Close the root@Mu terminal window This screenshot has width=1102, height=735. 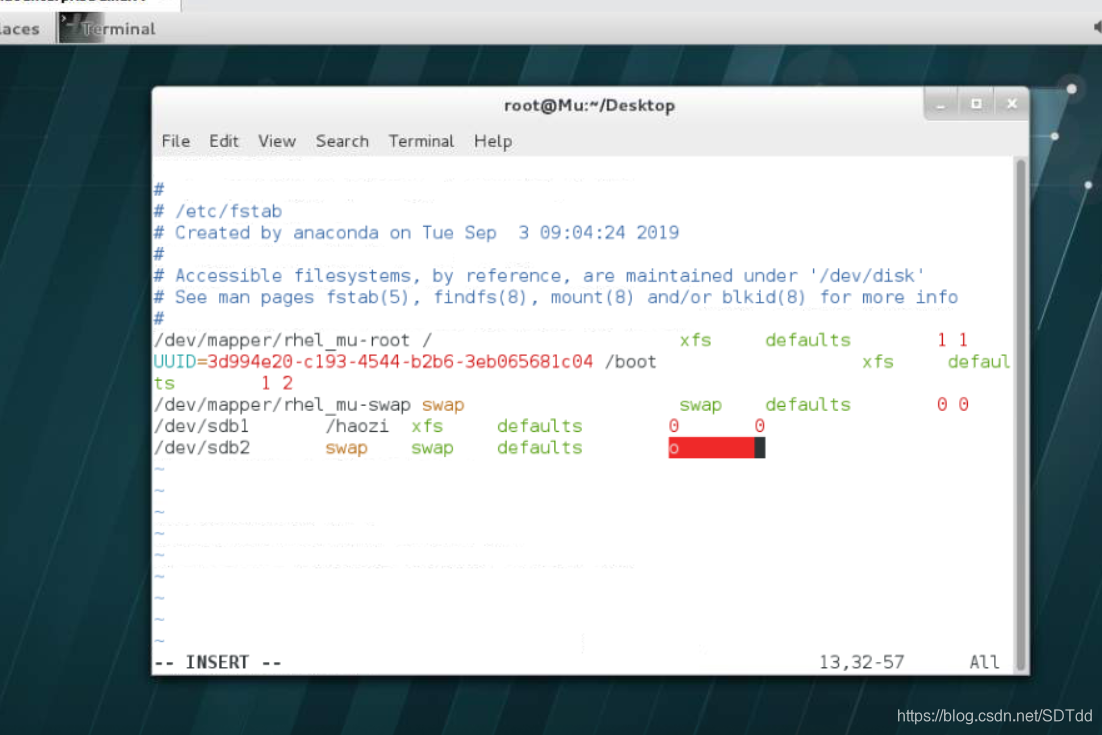tap(1011, 105)
